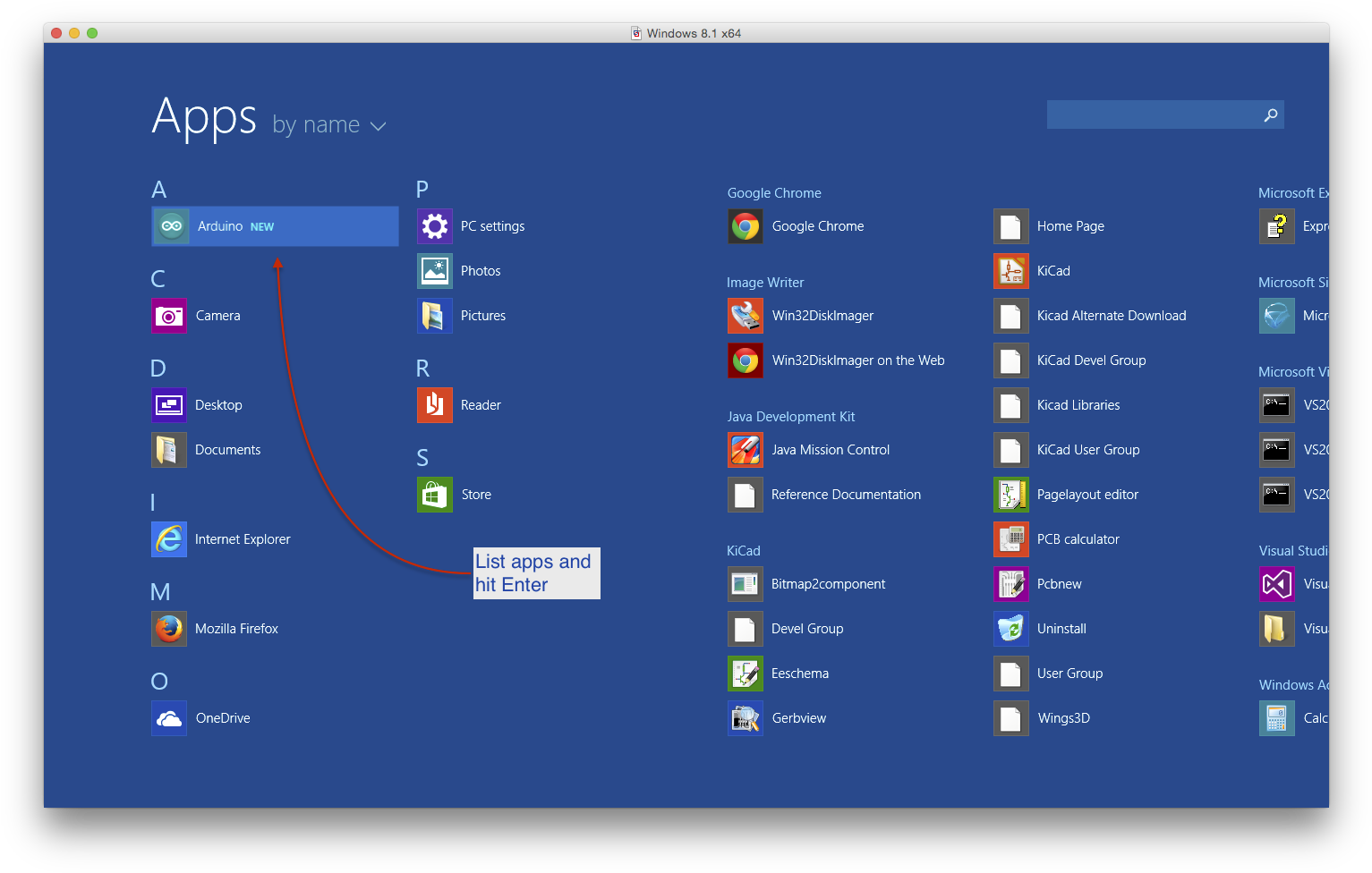Open the Bitmap2component icon
Viewport: 1372px width, 873px height.
coord(746,584)
